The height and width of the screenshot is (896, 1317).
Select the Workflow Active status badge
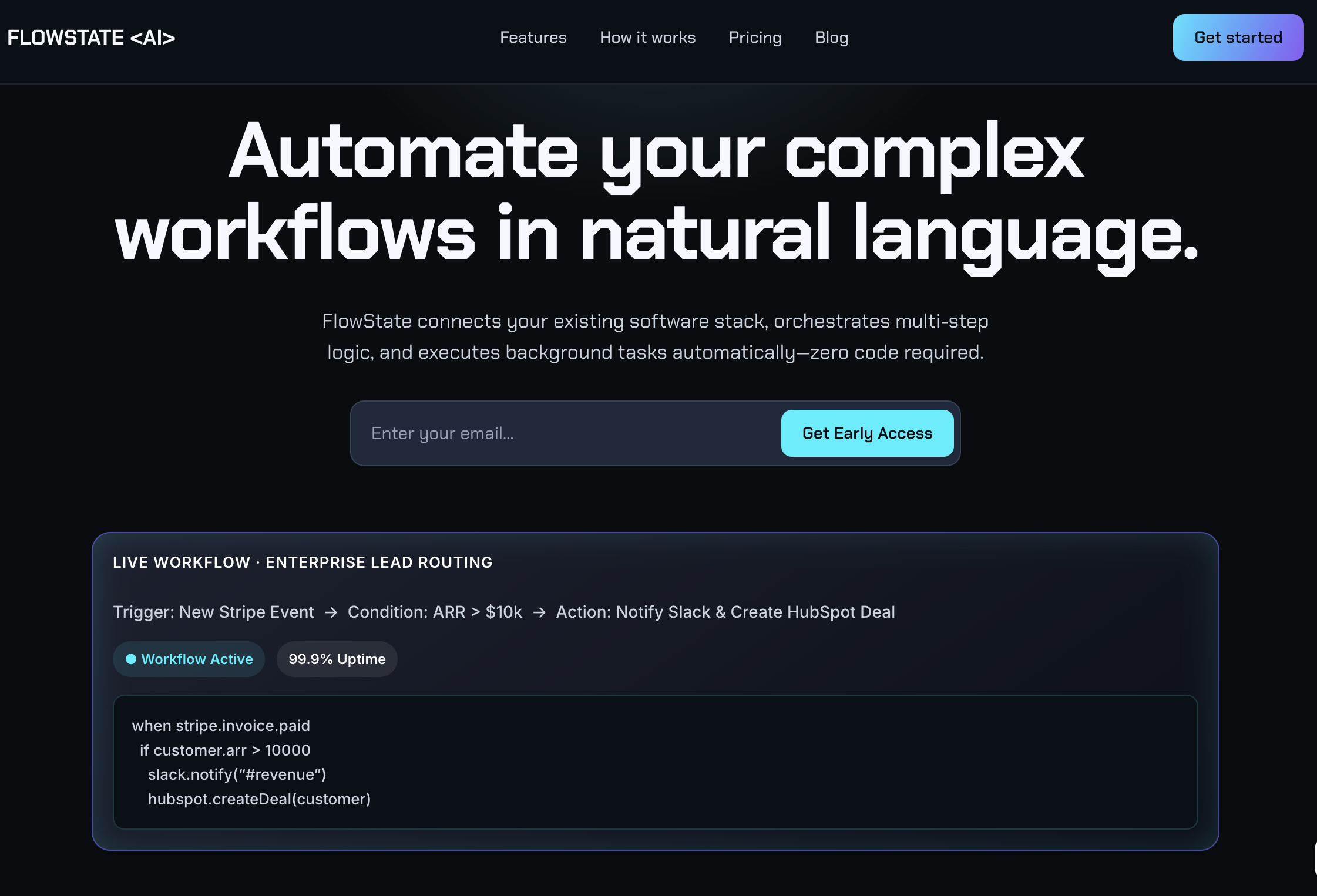(189, 659)
